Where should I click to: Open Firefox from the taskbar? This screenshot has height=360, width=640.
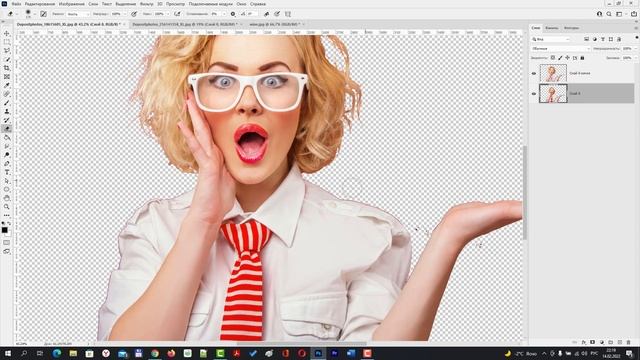point(171,353)
